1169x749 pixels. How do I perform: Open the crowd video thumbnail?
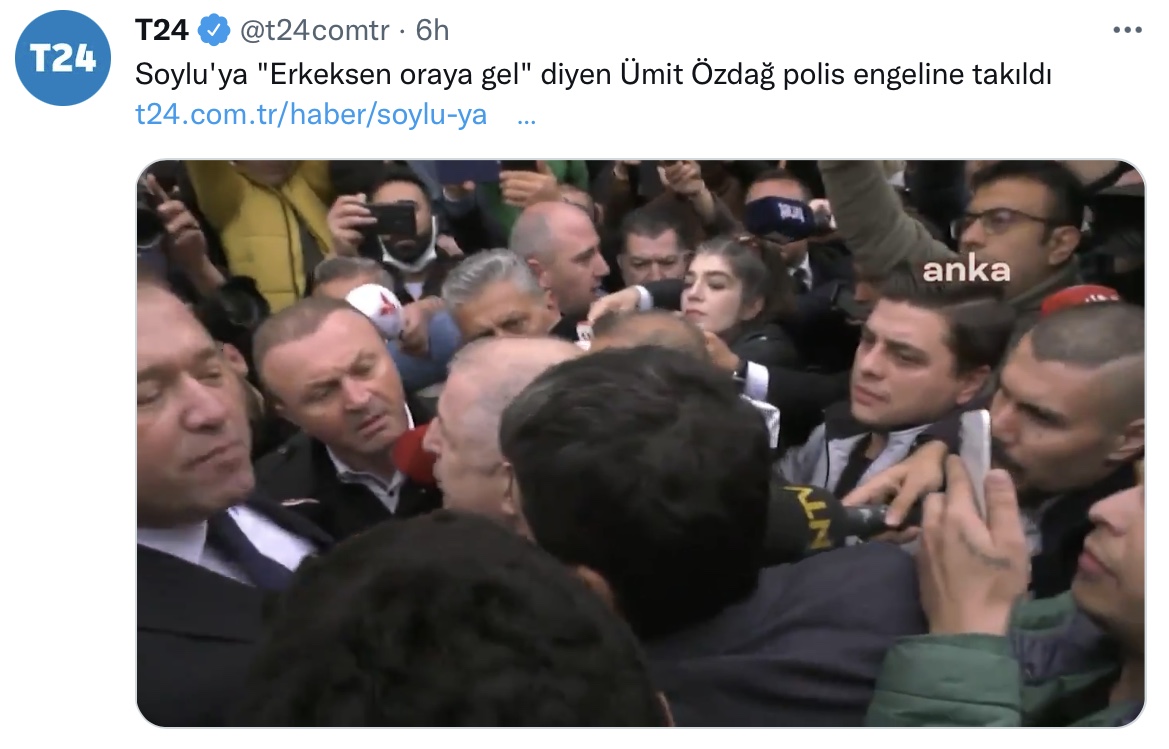click(640, 443)
